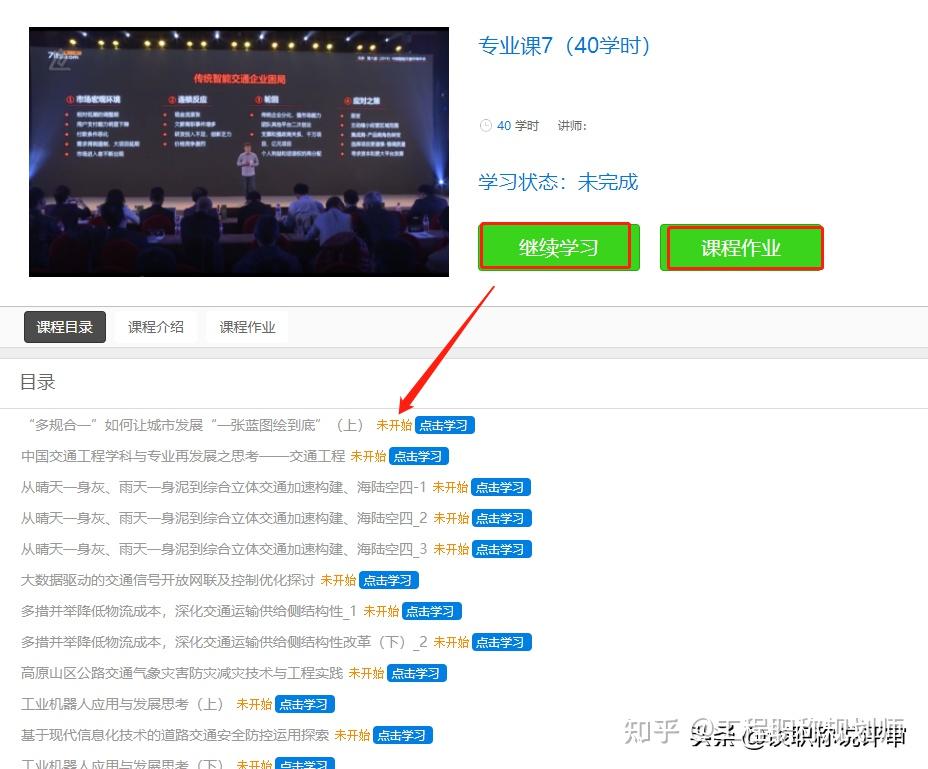
Task: Click 点击学习 for 中国交通工程学科 lesson
Action: click(x=418, y=456)
